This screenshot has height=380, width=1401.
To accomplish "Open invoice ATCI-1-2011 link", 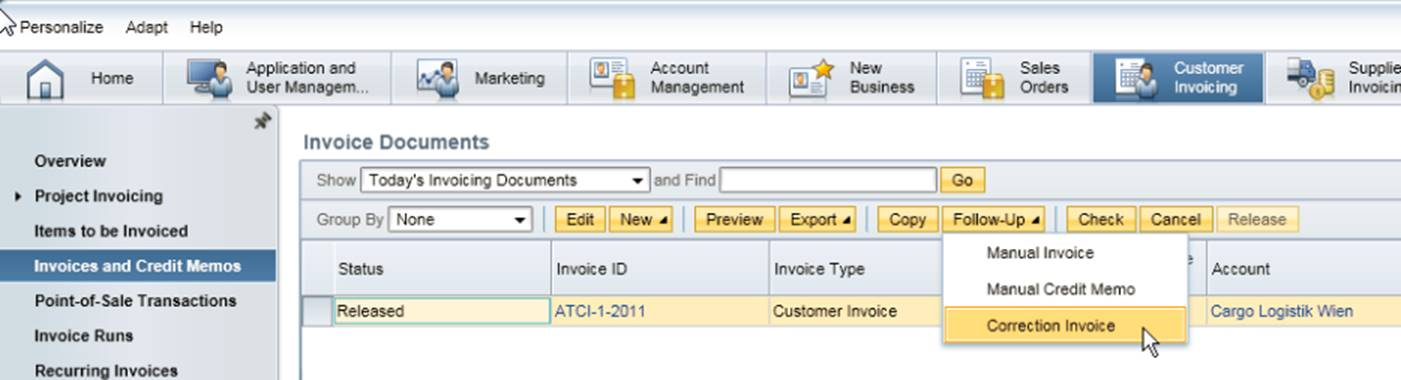I will (600, 312).
